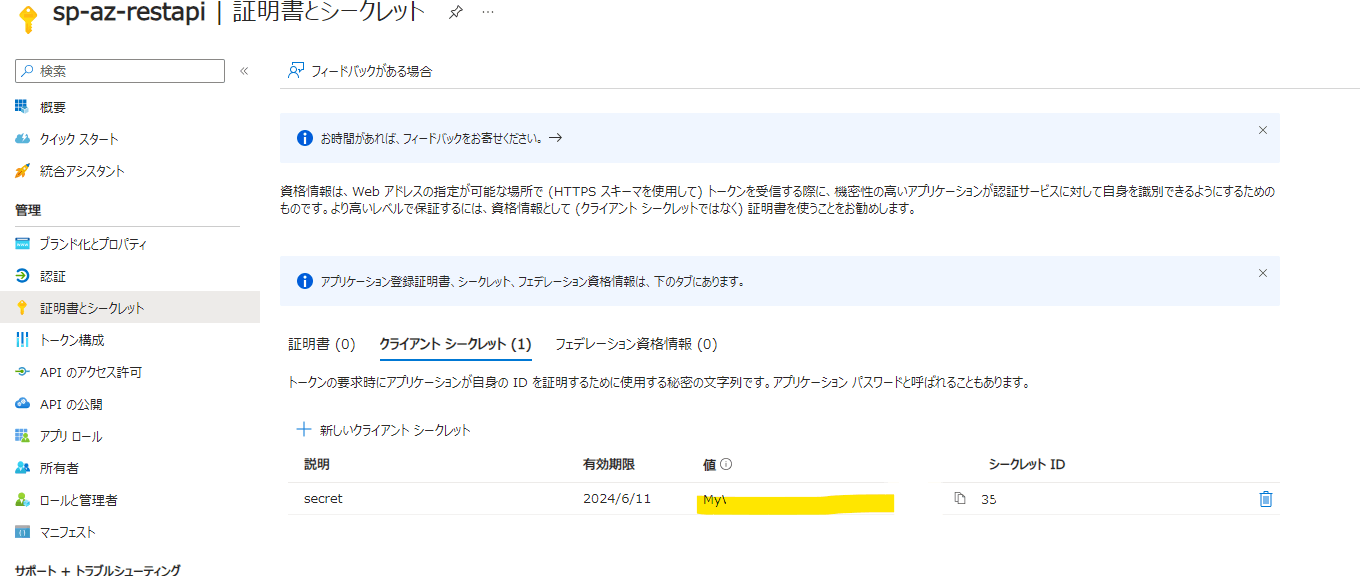This screenshot has width=1360, height=576.
Task: Click フィードバックがある場合 button
Action: pos(360,71)
